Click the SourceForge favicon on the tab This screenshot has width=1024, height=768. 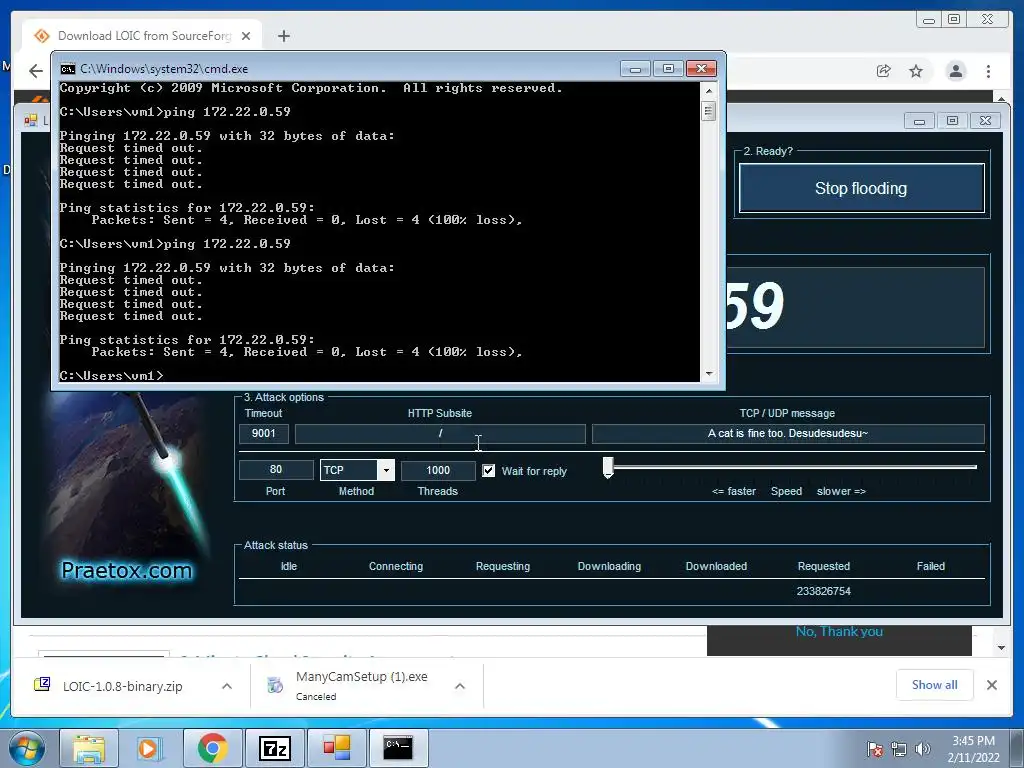pyautogui.click(x=42, y=36)
